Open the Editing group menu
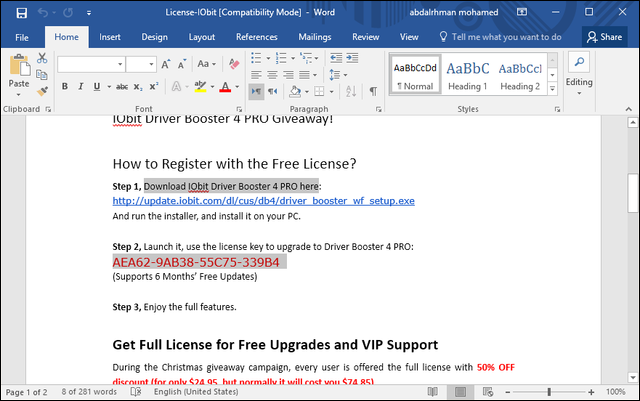Viewport: 640px width, 401px height. 579,74
